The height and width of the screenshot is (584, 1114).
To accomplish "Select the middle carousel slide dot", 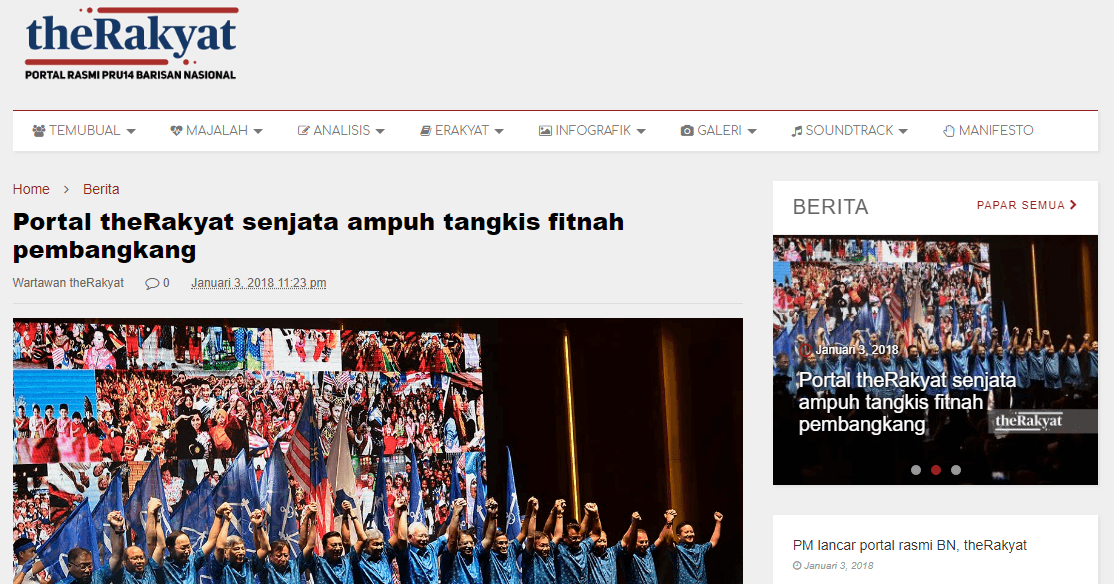I will click(936, 469).
